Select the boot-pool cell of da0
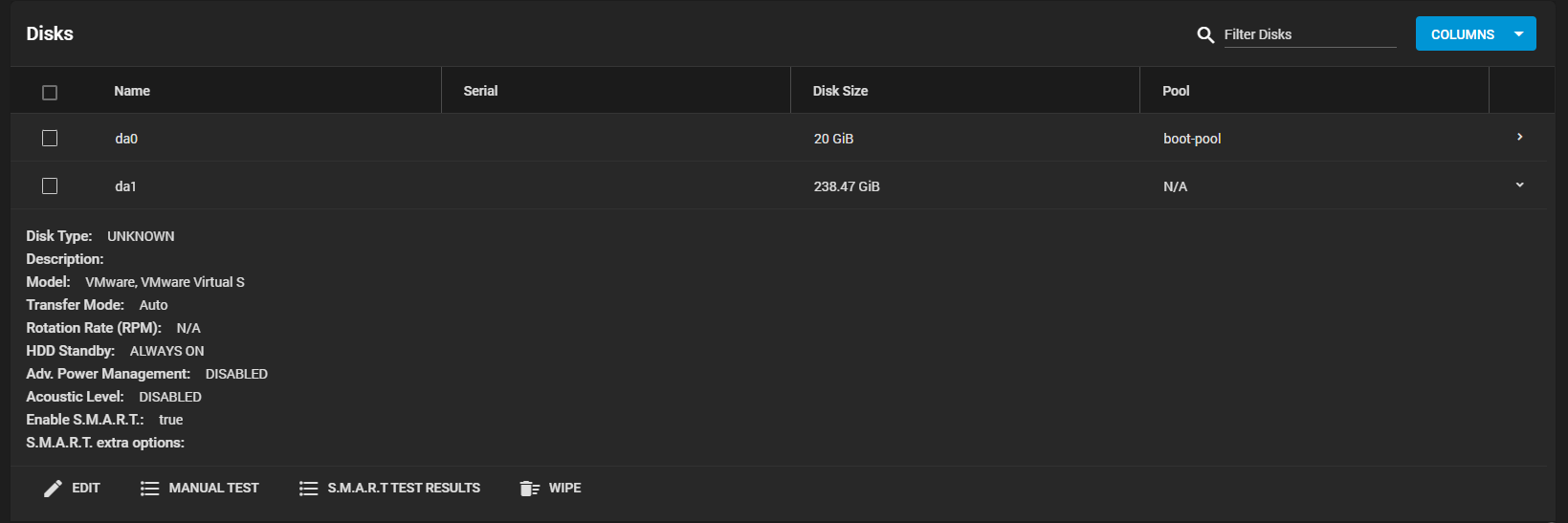The height and width of the screenshot is (523, 1568). [x=1192, y=139]
